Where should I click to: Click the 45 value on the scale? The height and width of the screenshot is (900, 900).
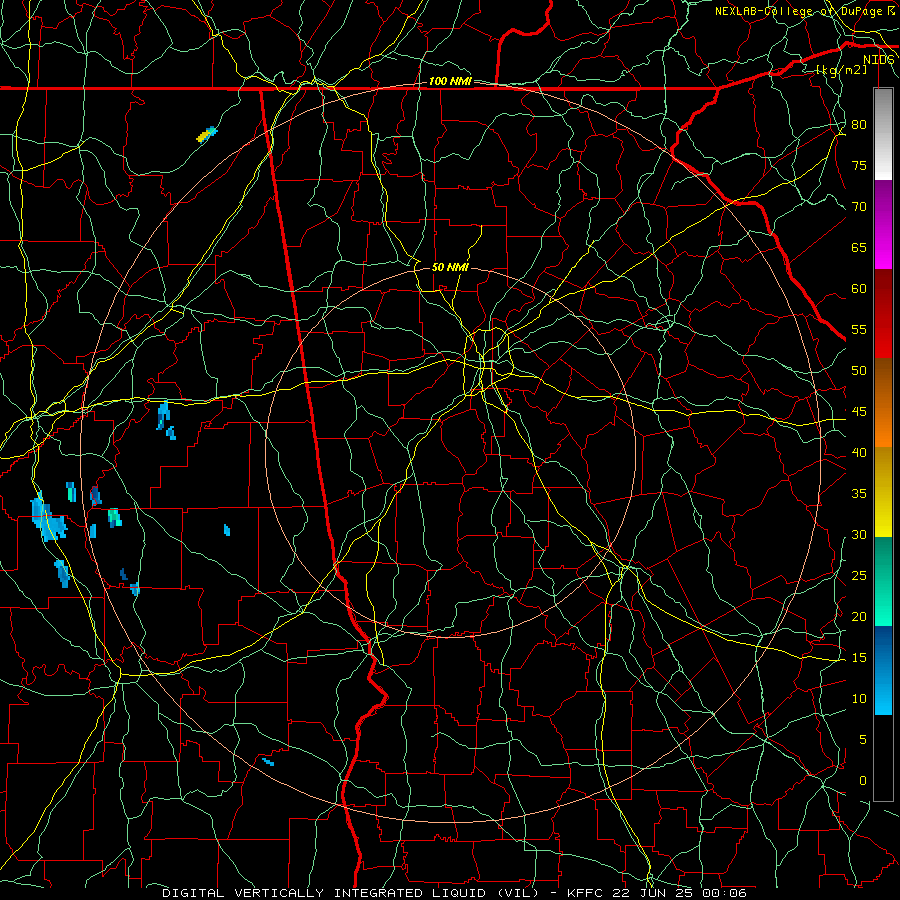[x=859, y=412]
